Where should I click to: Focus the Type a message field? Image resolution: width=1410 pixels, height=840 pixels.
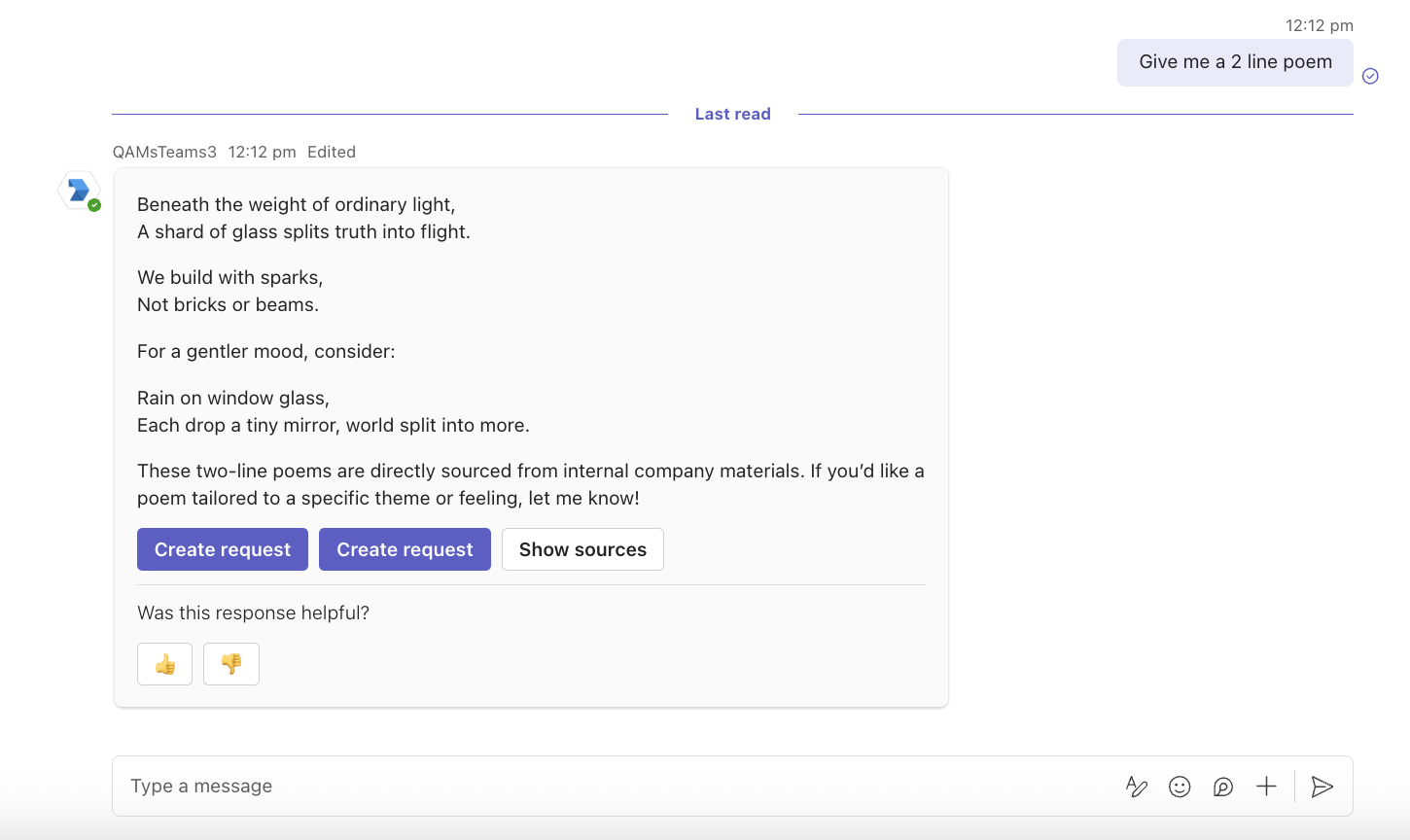click(622, 786)
